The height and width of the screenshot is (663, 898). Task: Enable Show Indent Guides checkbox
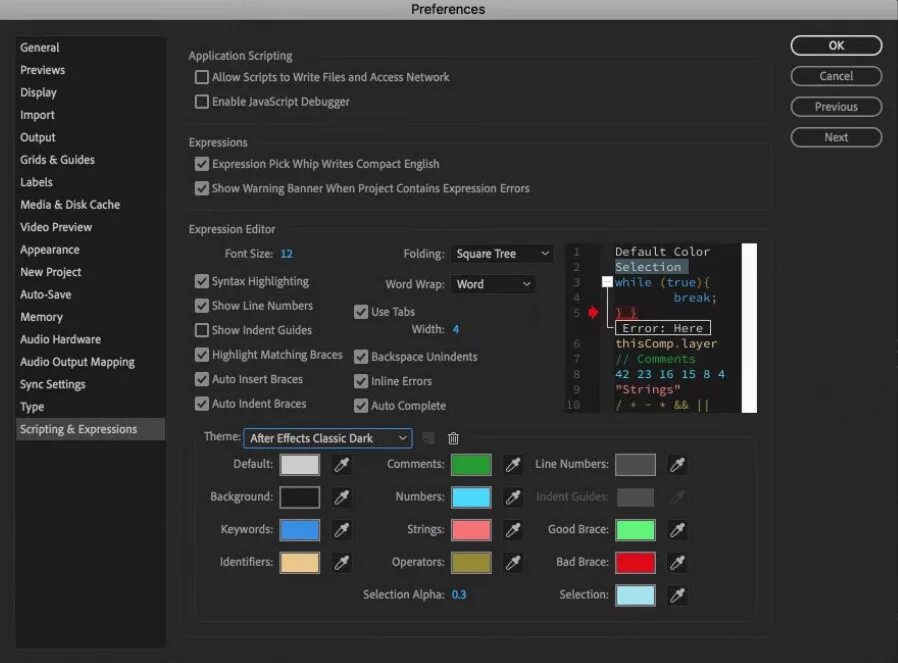pos(202,330)
